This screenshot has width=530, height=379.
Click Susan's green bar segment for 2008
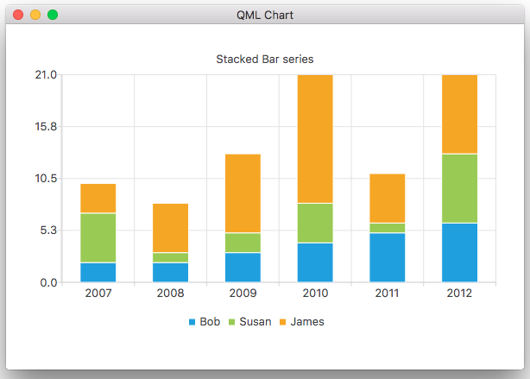[170, 257]
